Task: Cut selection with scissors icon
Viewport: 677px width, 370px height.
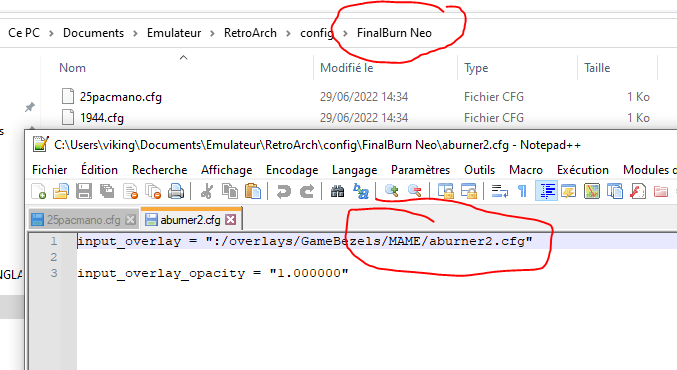Action: 207,191
